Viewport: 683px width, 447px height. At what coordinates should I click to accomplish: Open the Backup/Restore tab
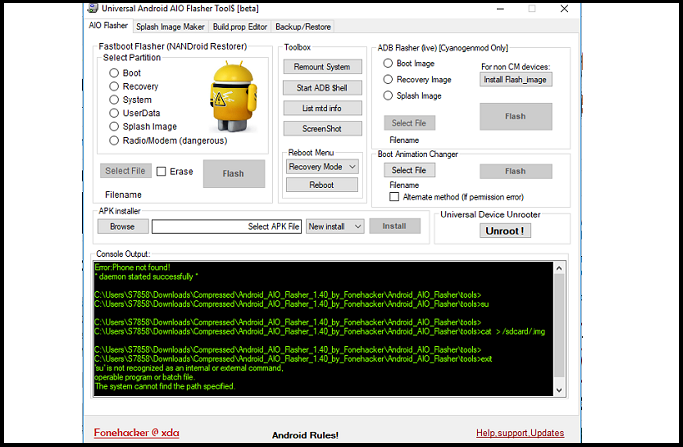[303, 27]
